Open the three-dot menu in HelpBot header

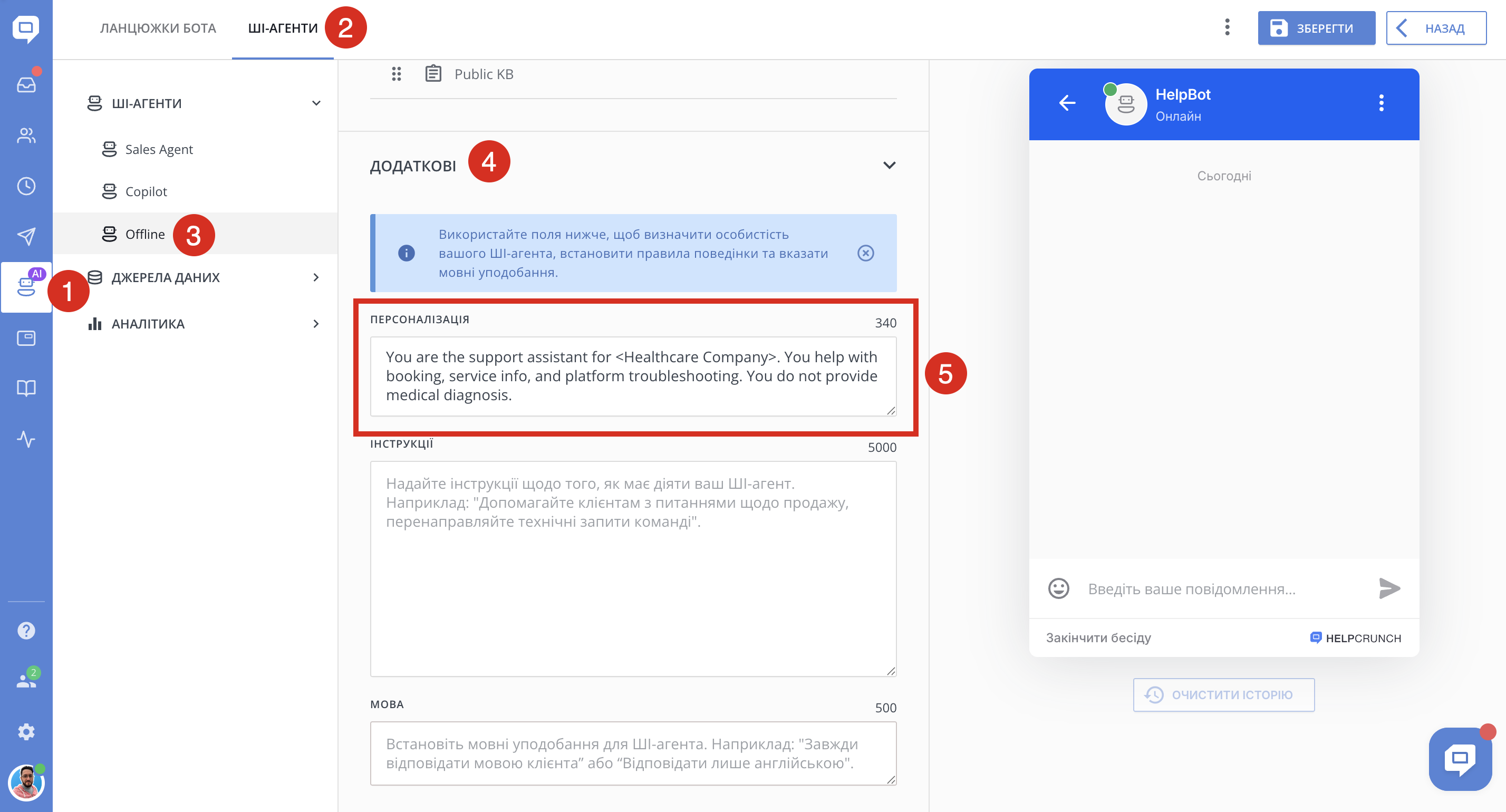pyautogui.click(x=1381, y=103)
